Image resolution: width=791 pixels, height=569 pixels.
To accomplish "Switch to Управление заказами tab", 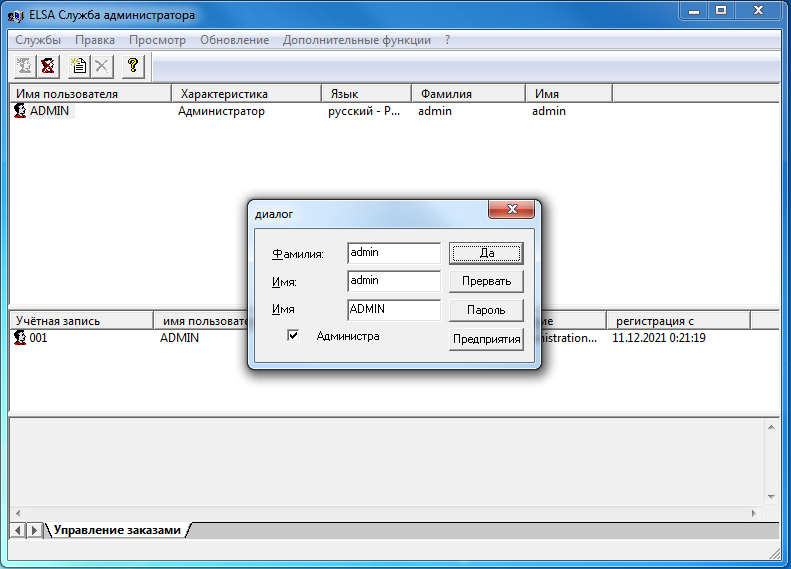I will point(117,530).
